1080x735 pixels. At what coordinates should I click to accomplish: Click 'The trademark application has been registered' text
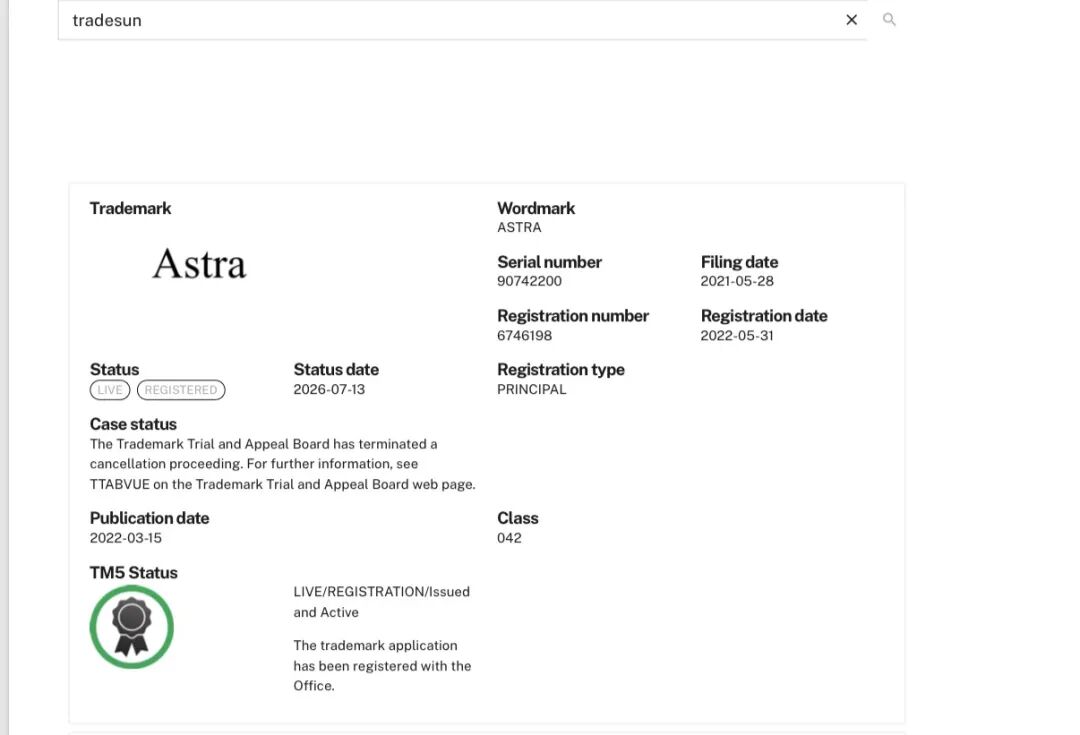(382, 665)
